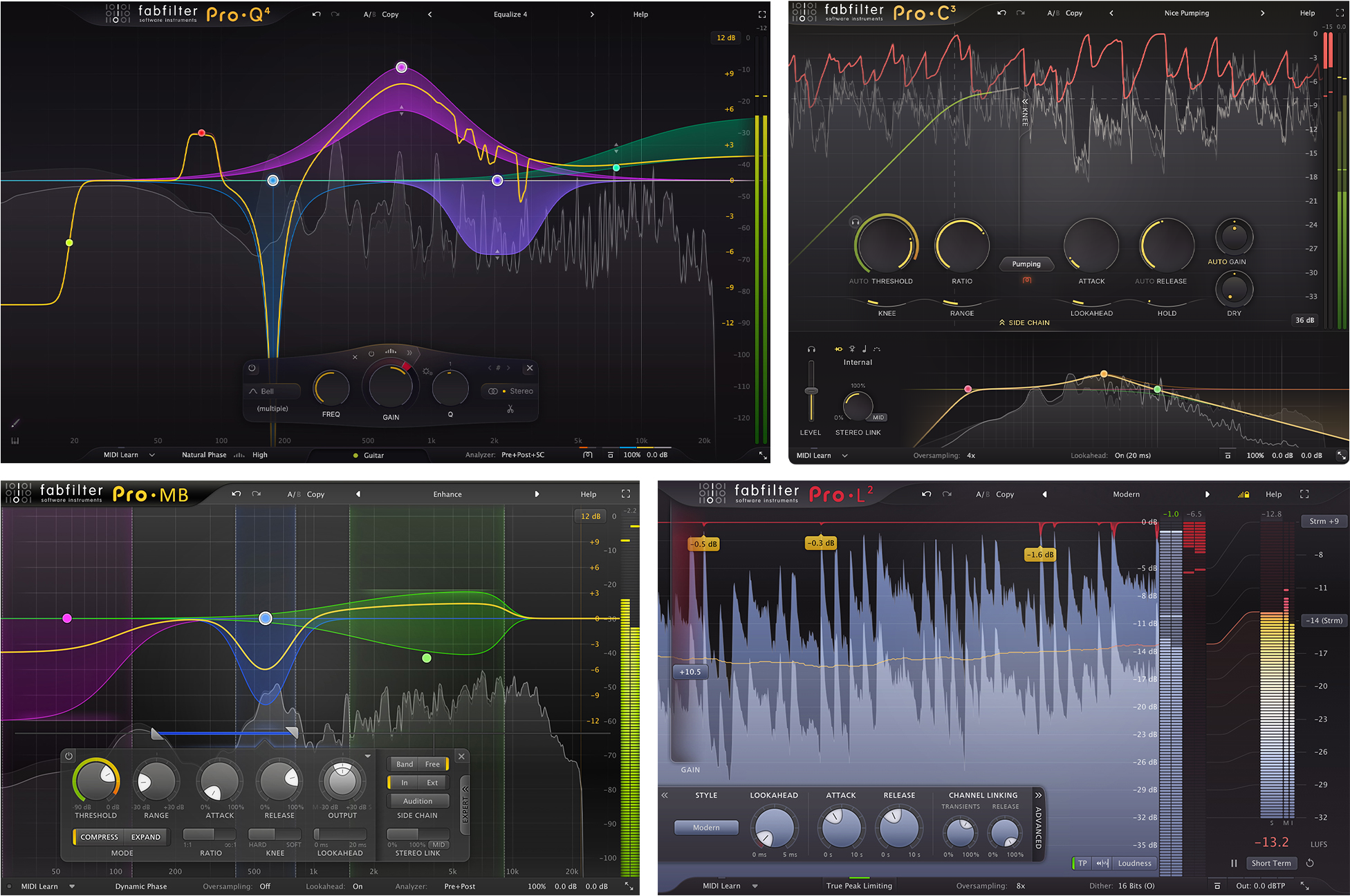The image size is (1350, 896).
Task: Toggle MID stereo link mode in Pro-C3
Action: 878,417
